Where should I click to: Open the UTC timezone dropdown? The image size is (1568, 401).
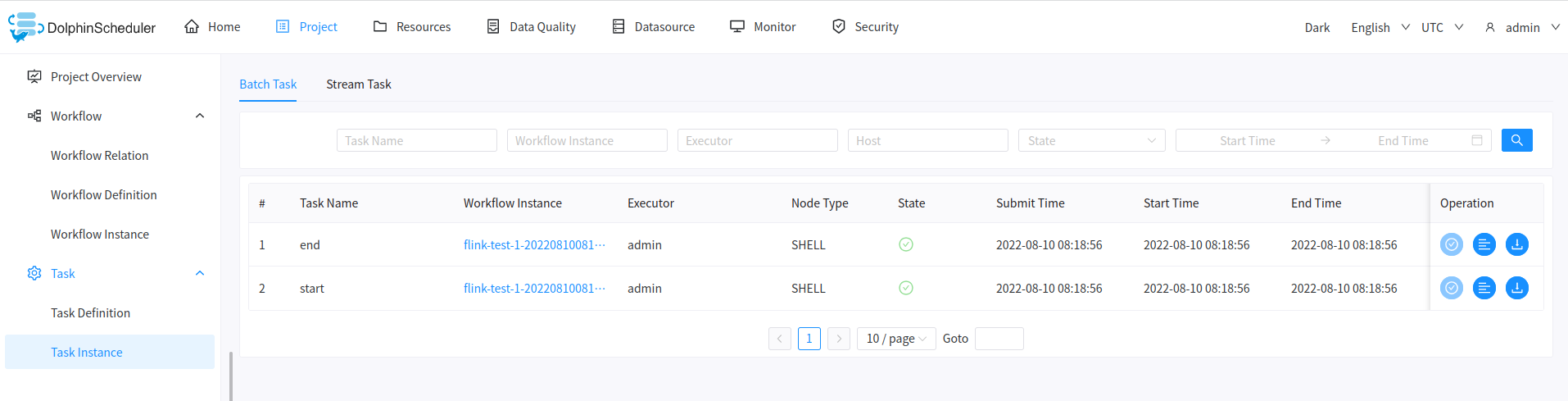tap(1441, 27)
